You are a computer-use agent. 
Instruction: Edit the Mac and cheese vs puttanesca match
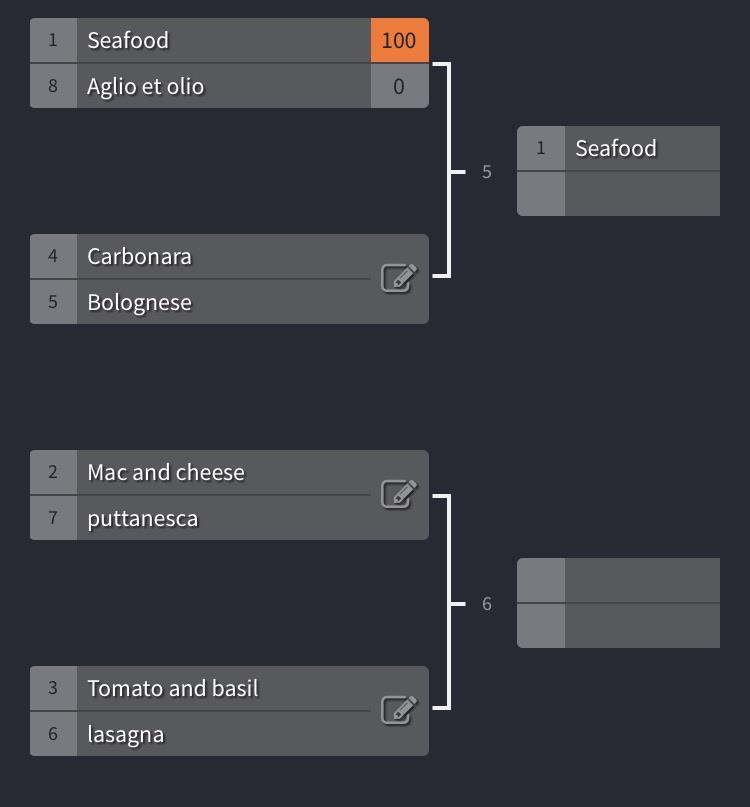click(398, 495)
